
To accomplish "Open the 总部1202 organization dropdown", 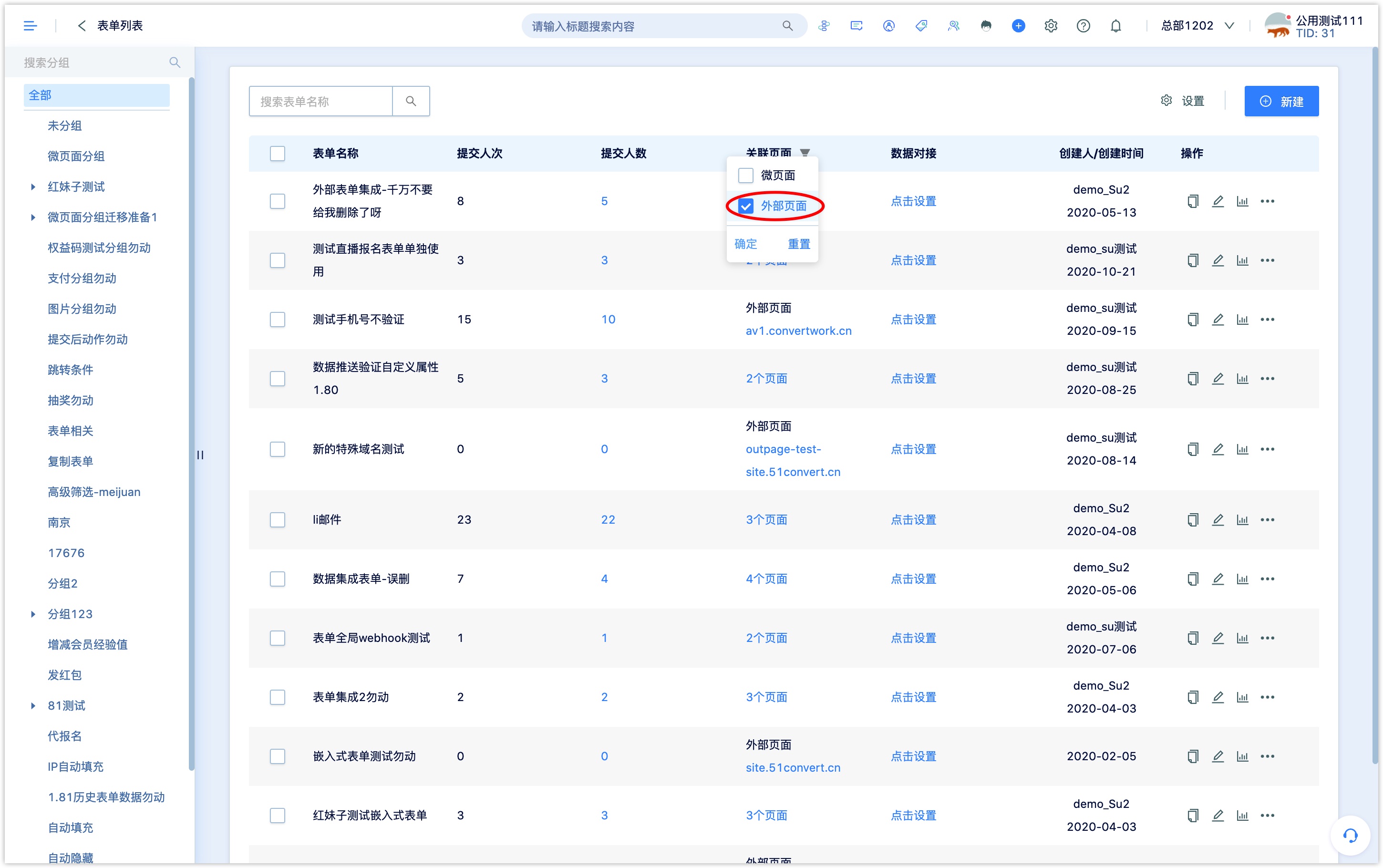I will tap(1197, 26).
